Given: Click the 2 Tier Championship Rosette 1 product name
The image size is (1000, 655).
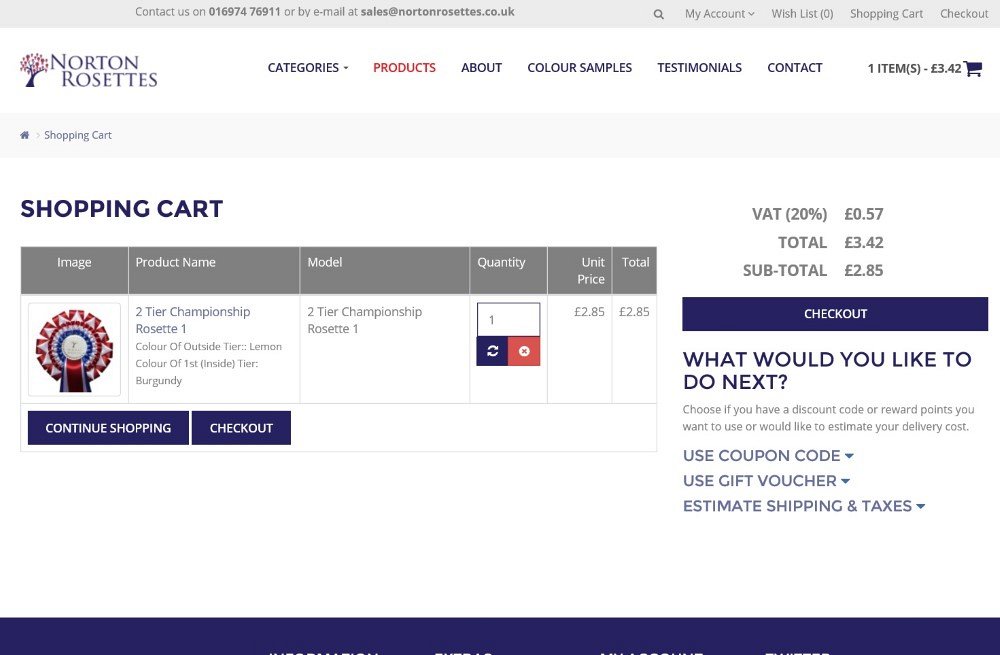Looking at the screenshot, I should click(x=193, y=320).
